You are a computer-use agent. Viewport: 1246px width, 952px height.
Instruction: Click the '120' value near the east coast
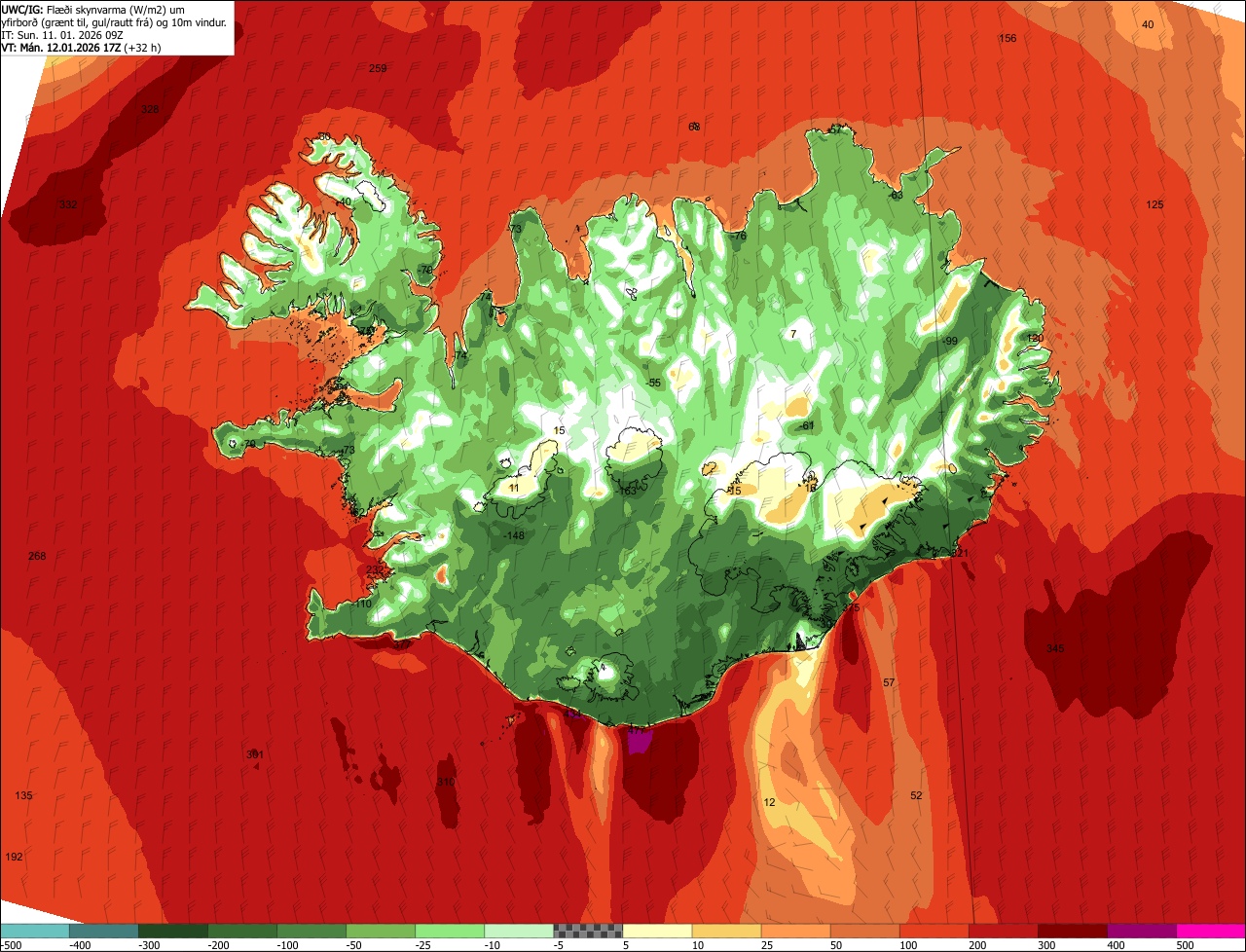[1035, 338]
